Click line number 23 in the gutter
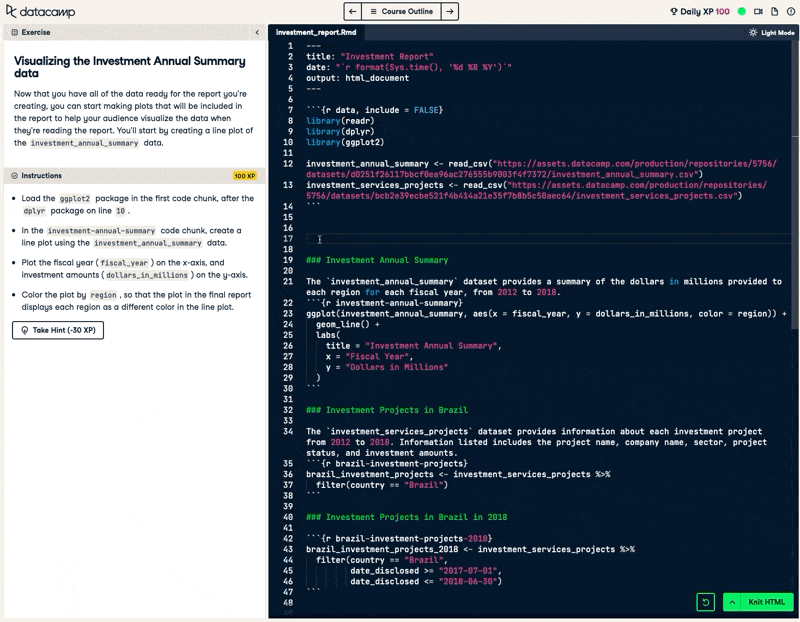 click(x=288, y=313)
